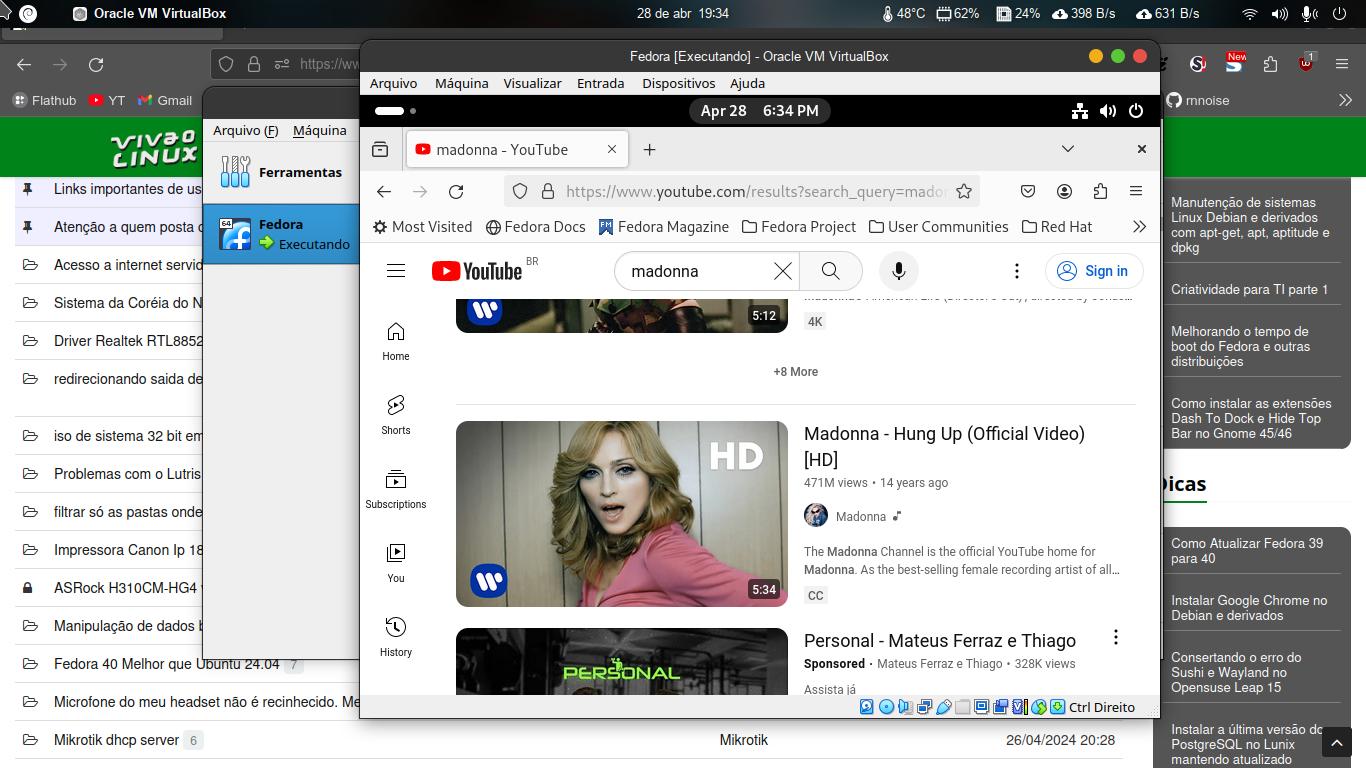Show more host browser bookmarks

(1345, 100)
